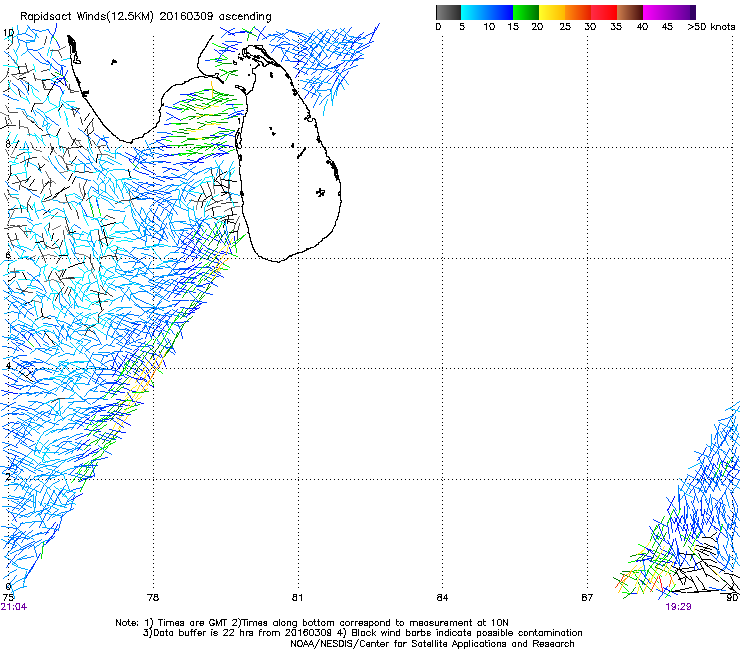
Task: Click the ">50 knots" legend label
Action: coord(711,27)
